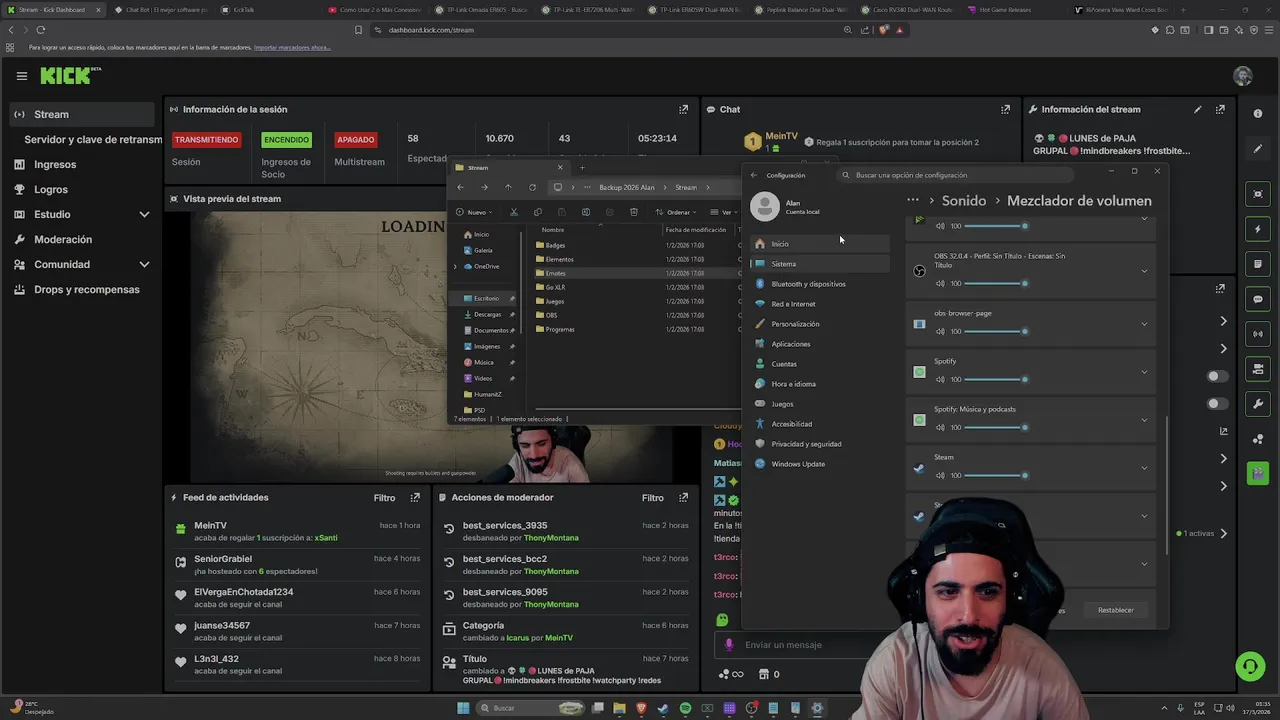Go up one folder in File Explorer

pos(508,187)
